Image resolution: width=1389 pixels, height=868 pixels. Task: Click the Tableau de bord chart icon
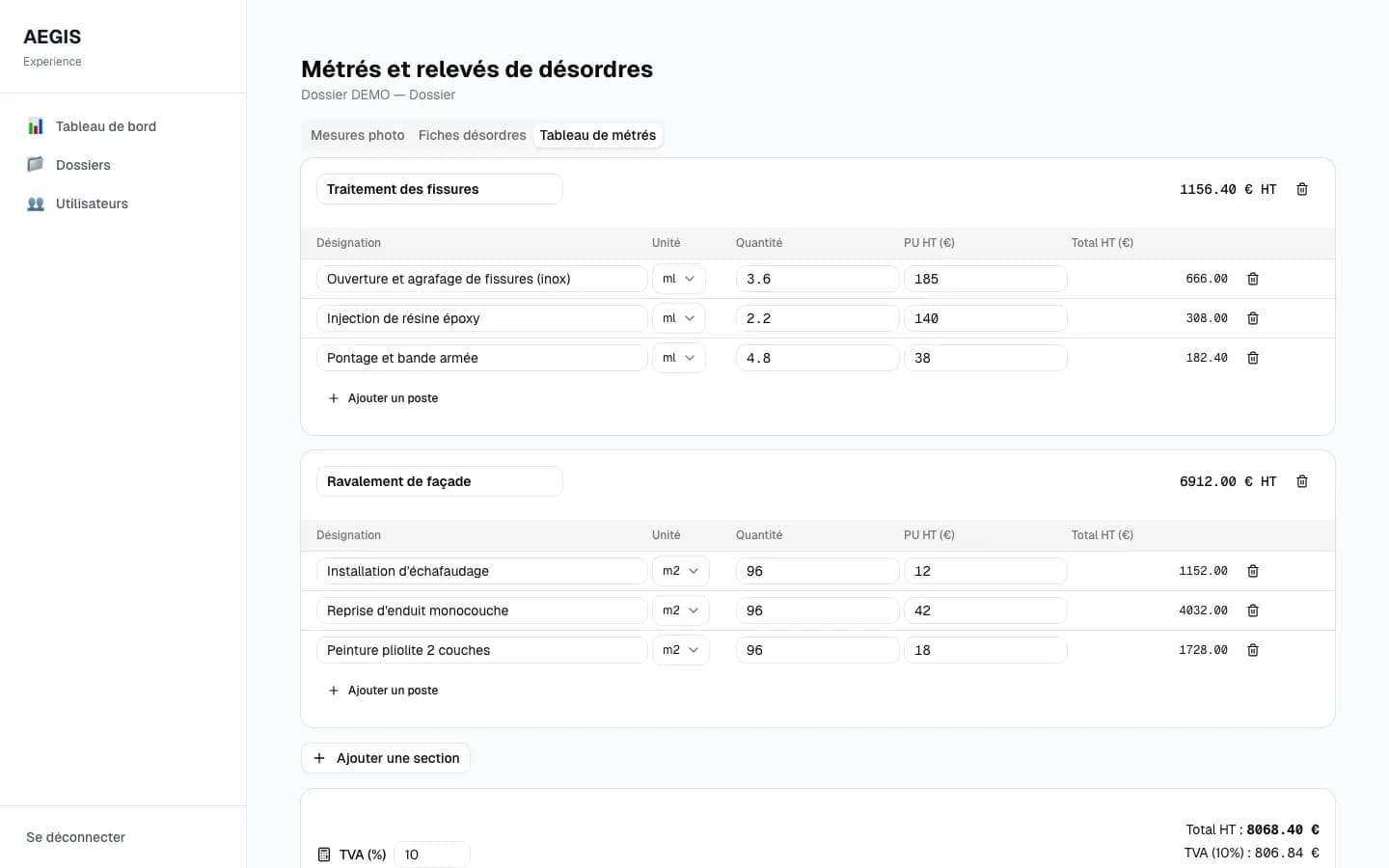tap(36, 126)
